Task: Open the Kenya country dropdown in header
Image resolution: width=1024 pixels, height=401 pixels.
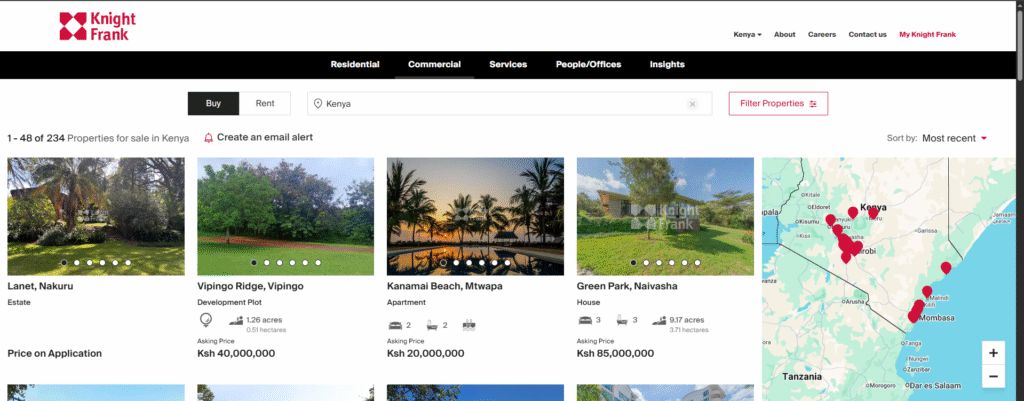Action: coord(747,34)
